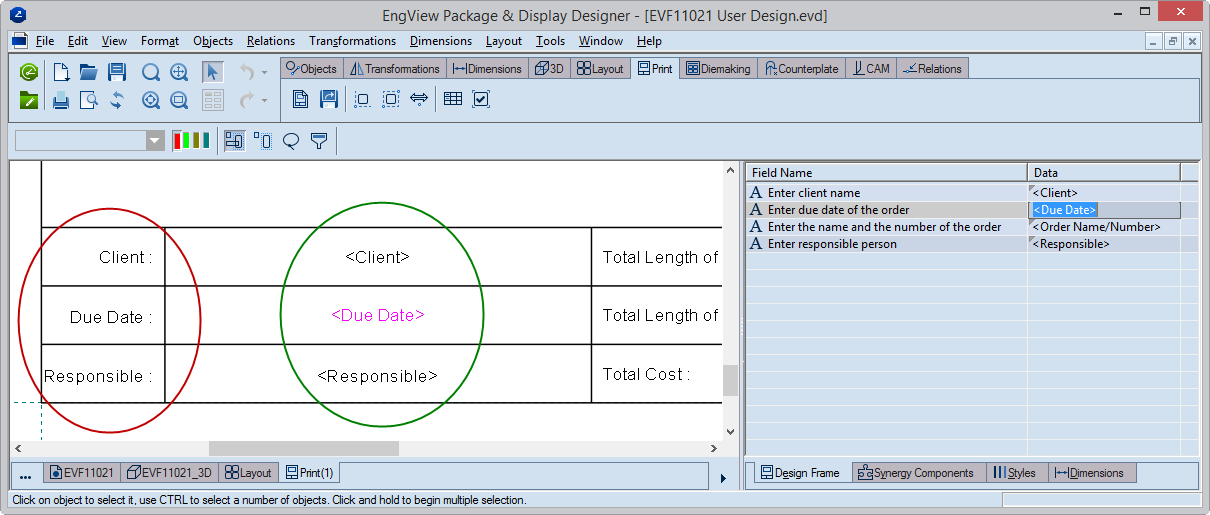This screenshot has width=1210, height=515.
Task: Switch to the Diemaking toolbar tab
Action: pyautogui.click(x=718, y=69)
